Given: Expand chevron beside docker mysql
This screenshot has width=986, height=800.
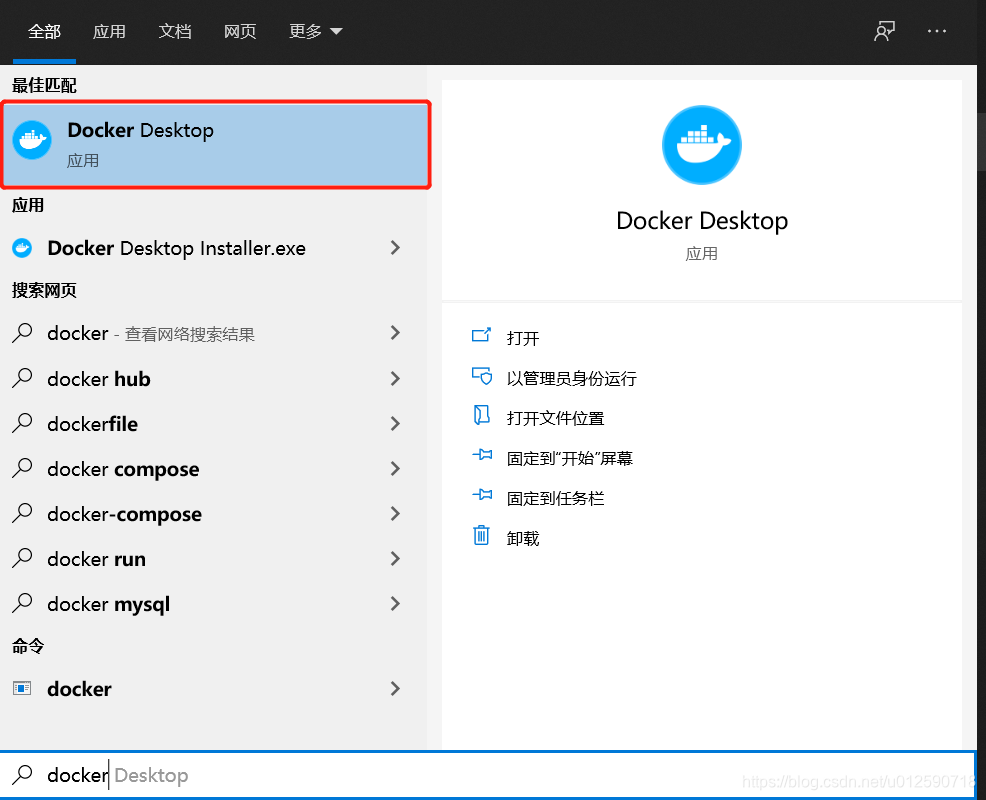Looking at the screenshot, I should pyautogui.click(x=395, y=604).
